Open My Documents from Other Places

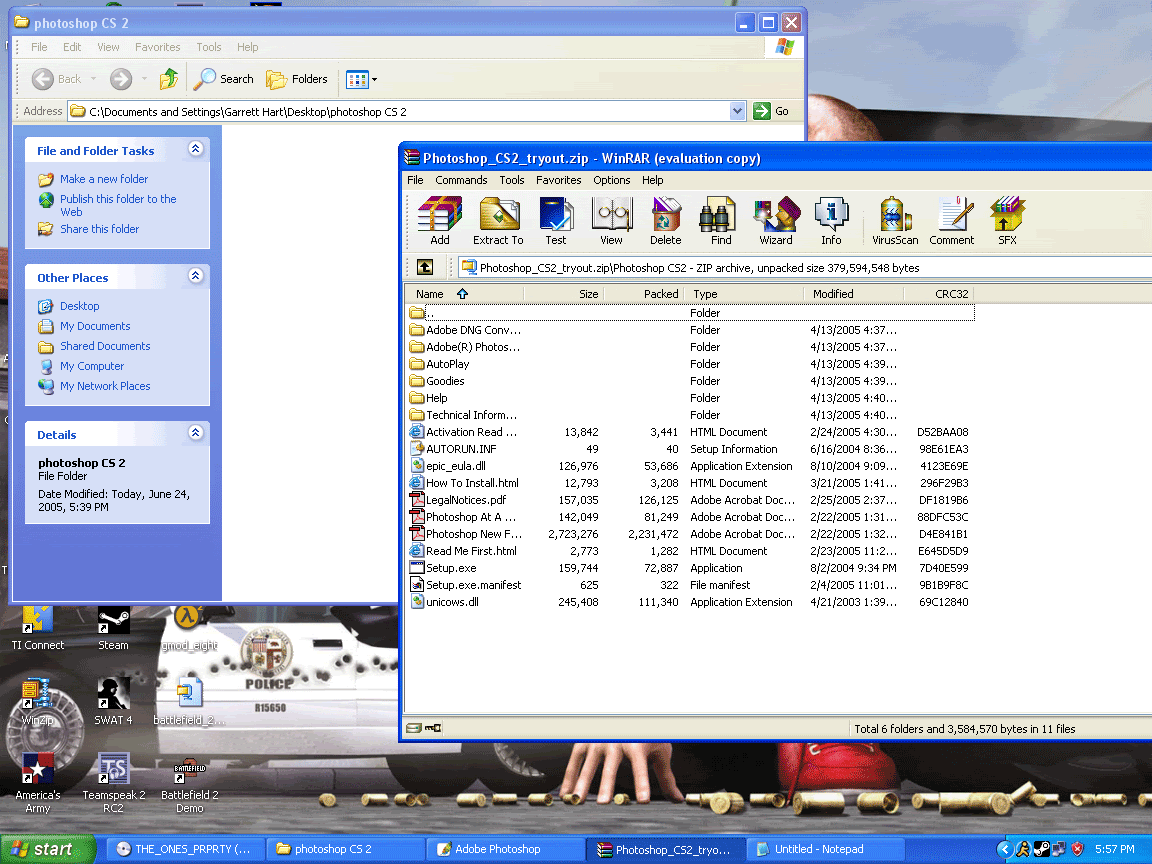click(x=95, y=326)
